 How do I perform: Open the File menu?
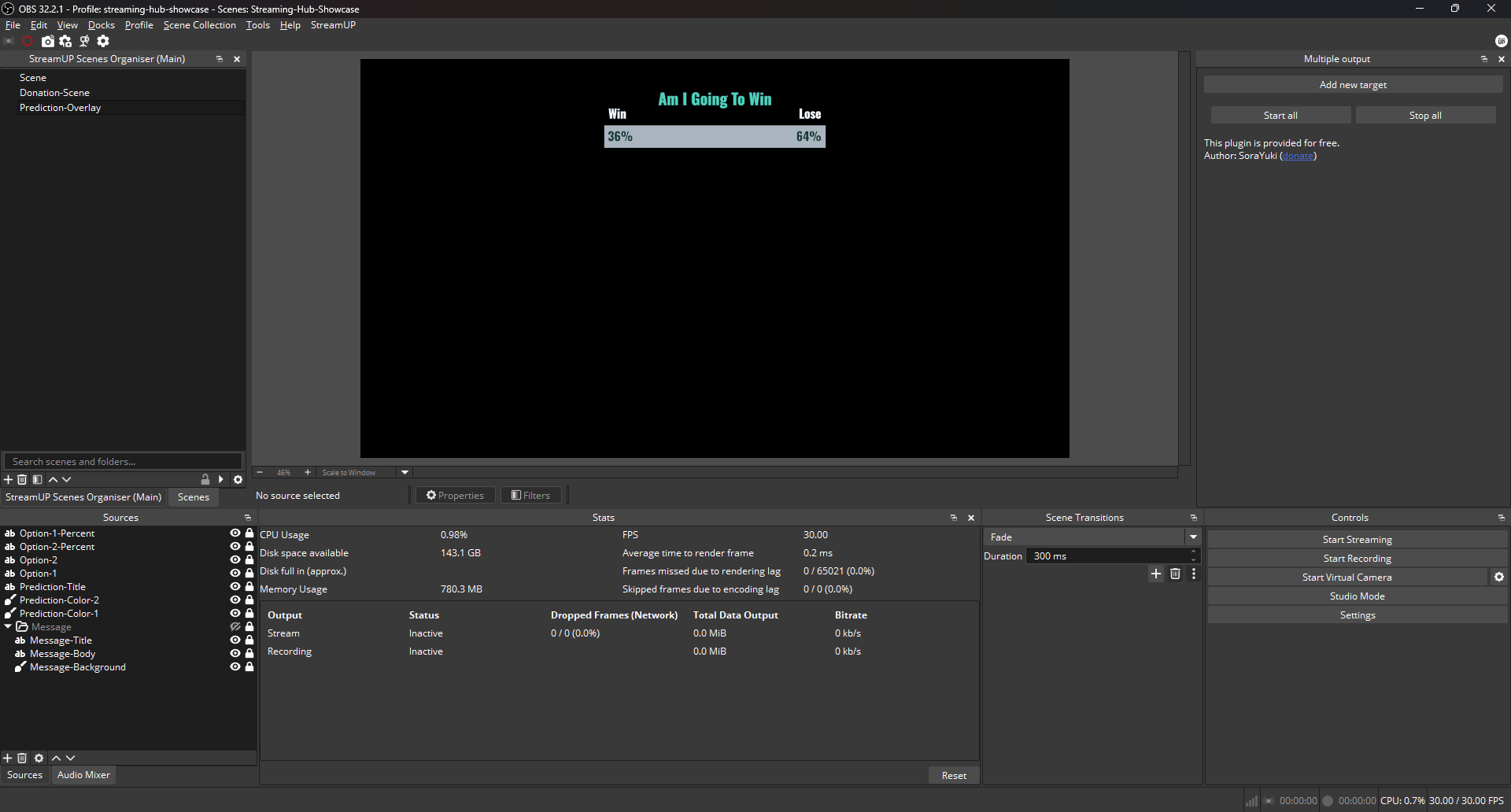point(13,25)
